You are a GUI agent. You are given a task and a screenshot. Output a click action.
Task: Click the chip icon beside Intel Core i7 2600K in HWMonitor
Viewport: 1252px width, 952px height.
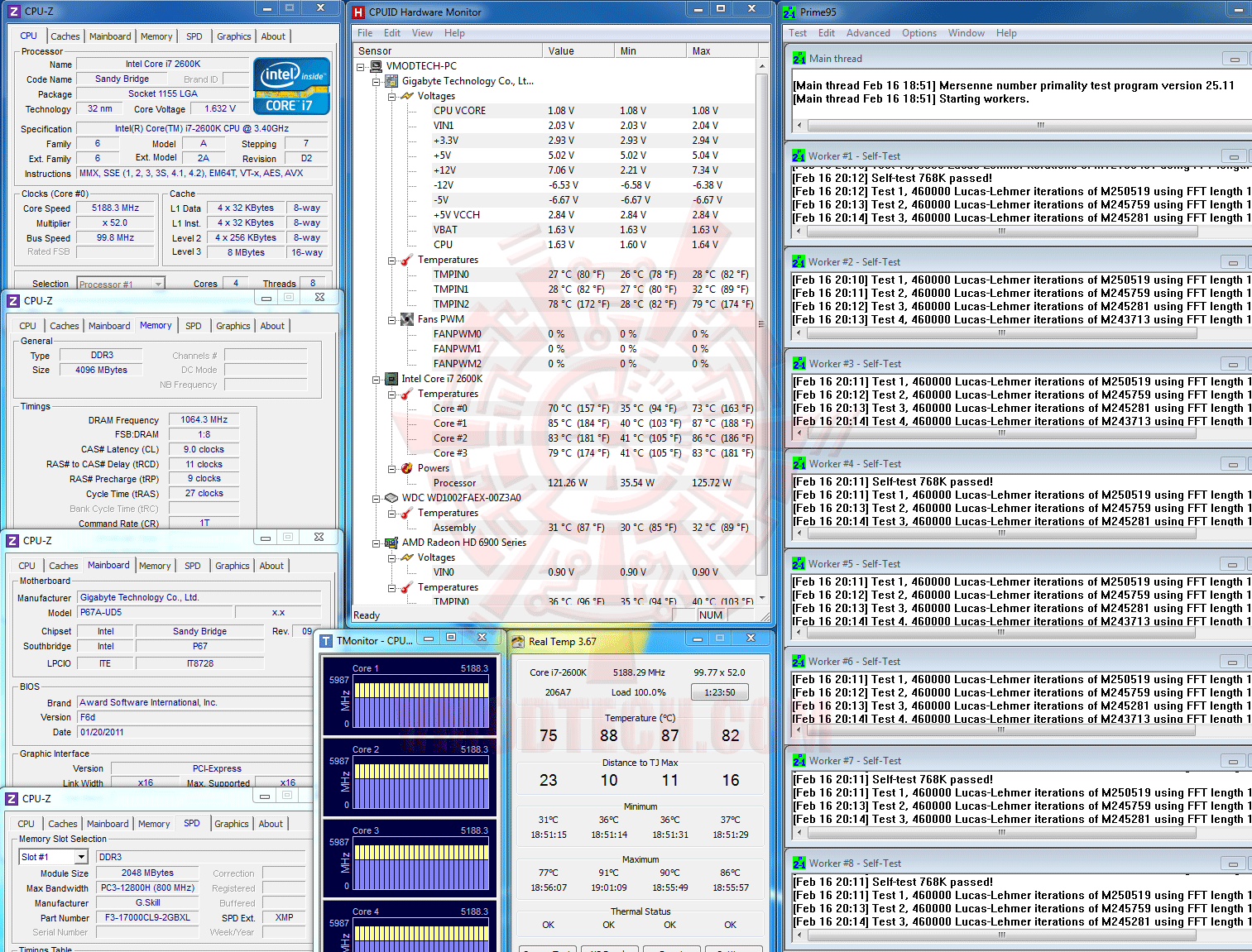coord(391,379)
